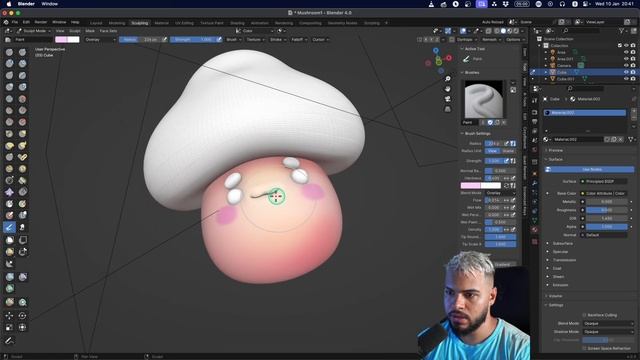Click the brush preview thumbnail
Screen dimensions: 640x360
[483, 99]
